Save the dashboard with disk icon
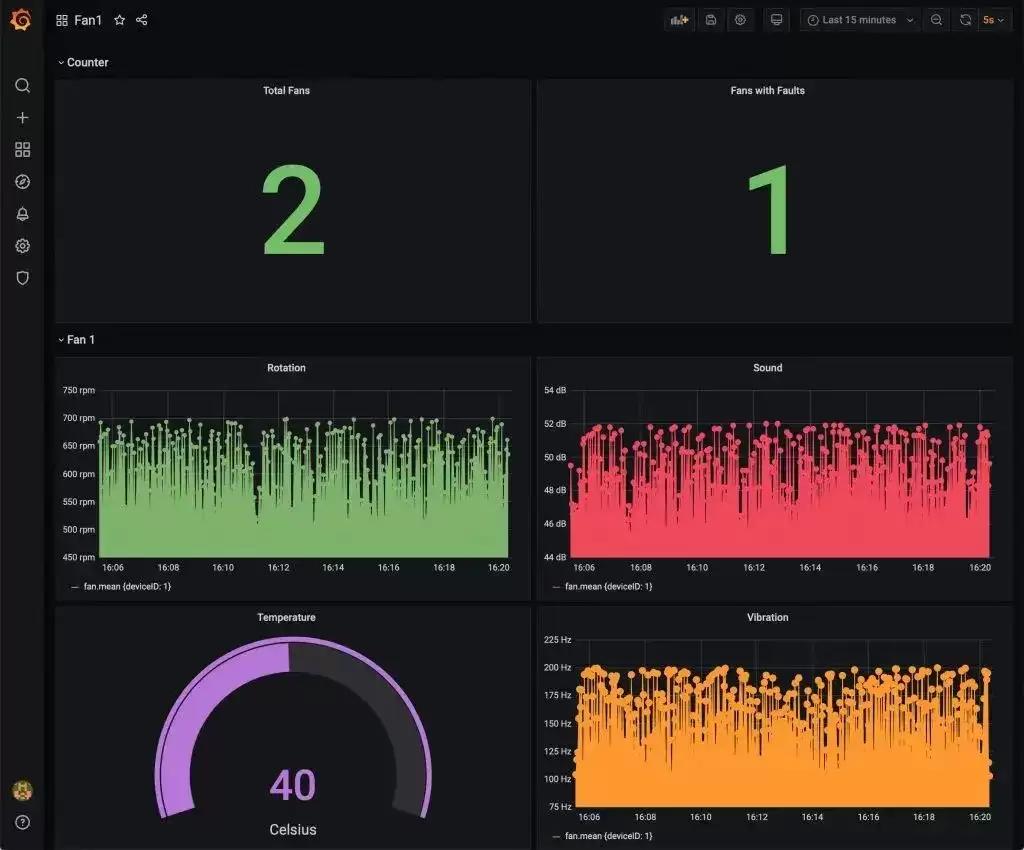 [711, 20]
